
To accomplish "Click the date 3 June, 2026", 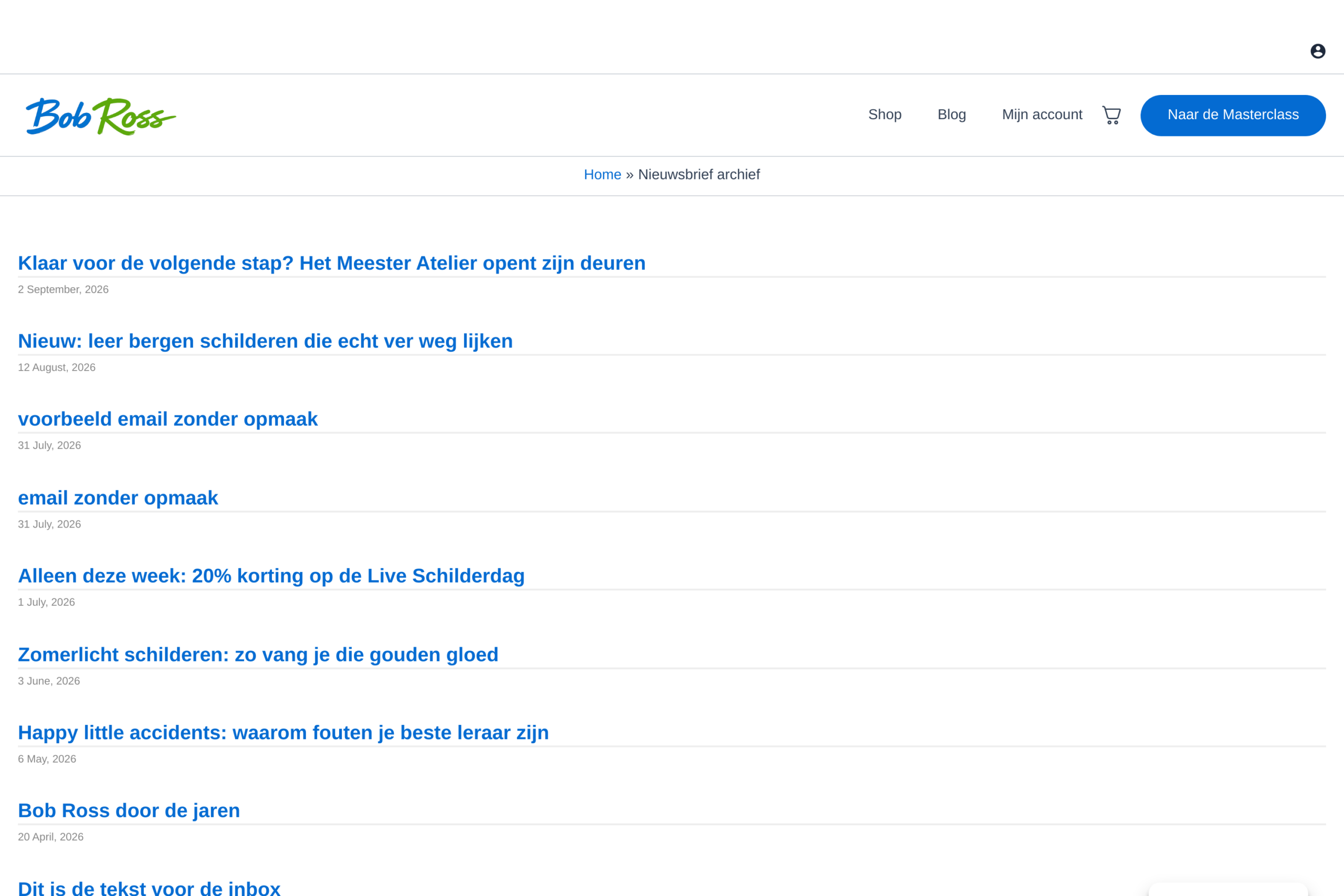I will click(x=49, y=681).
